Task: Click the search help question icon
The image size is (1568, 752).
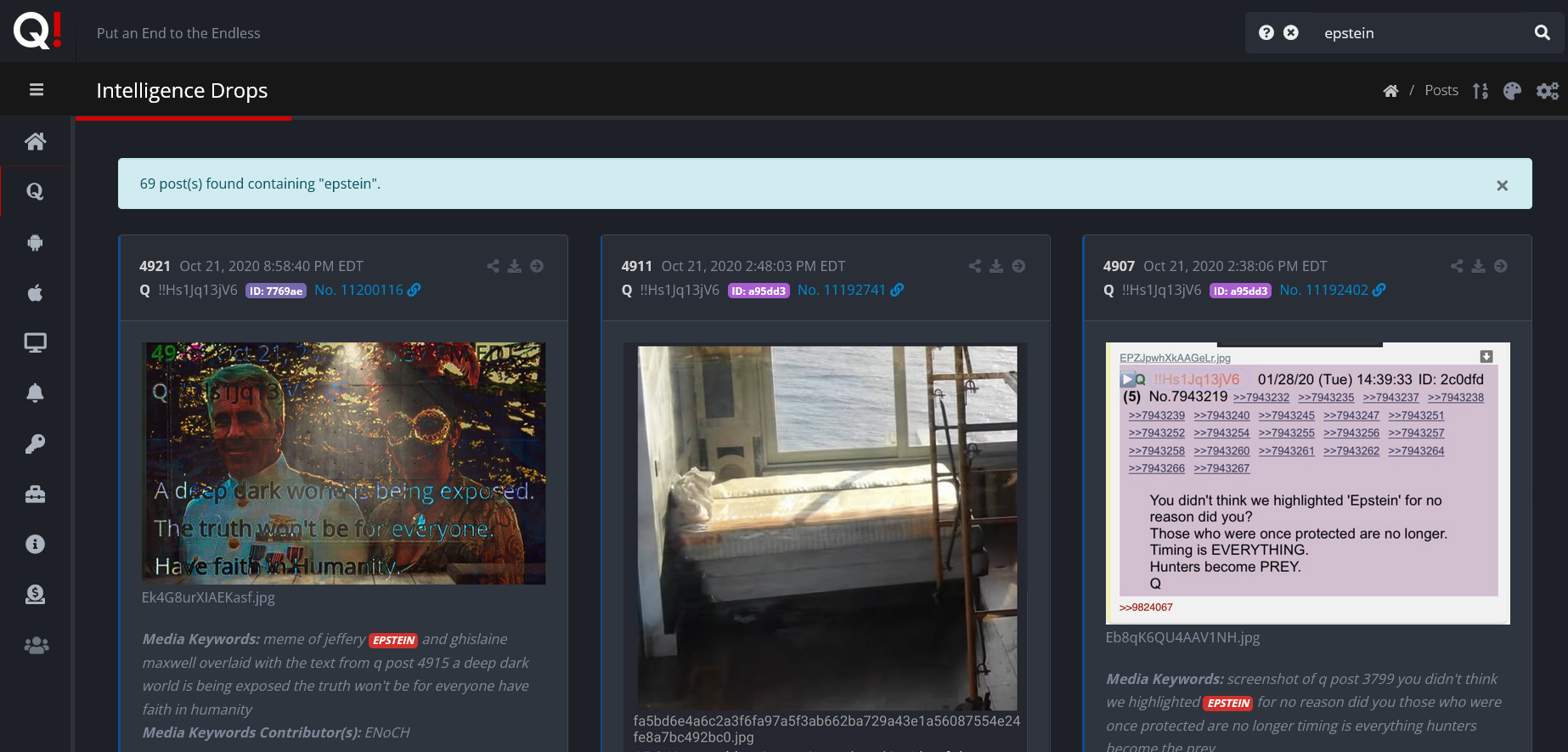Action: click(1266, 32)
